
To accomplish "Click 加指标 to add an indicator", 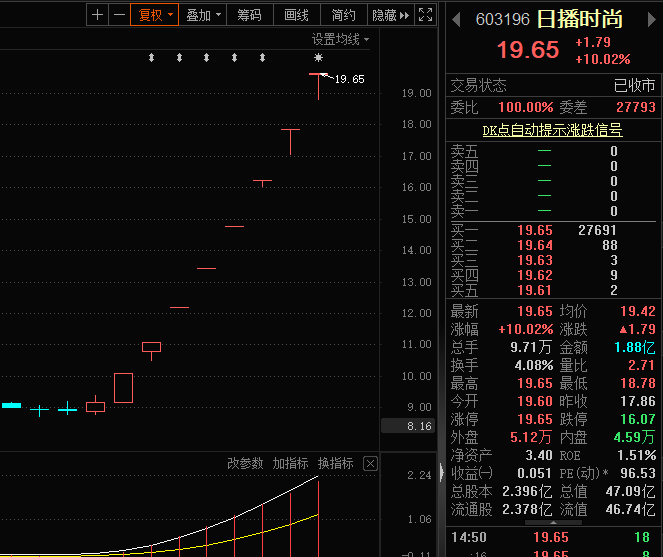I will (290, 463).
